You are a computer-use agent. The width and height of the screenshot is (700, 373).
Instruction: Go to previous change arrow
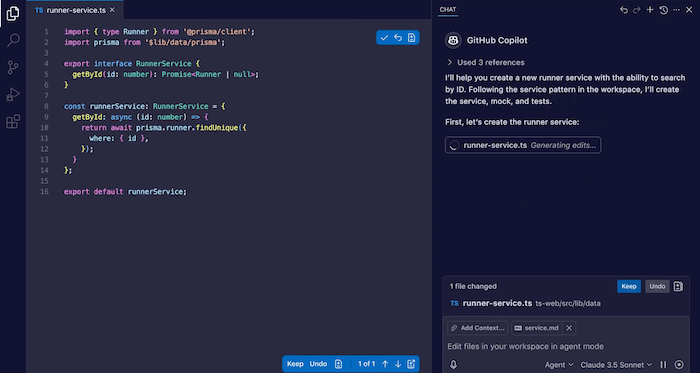click(x=385, y=364)
